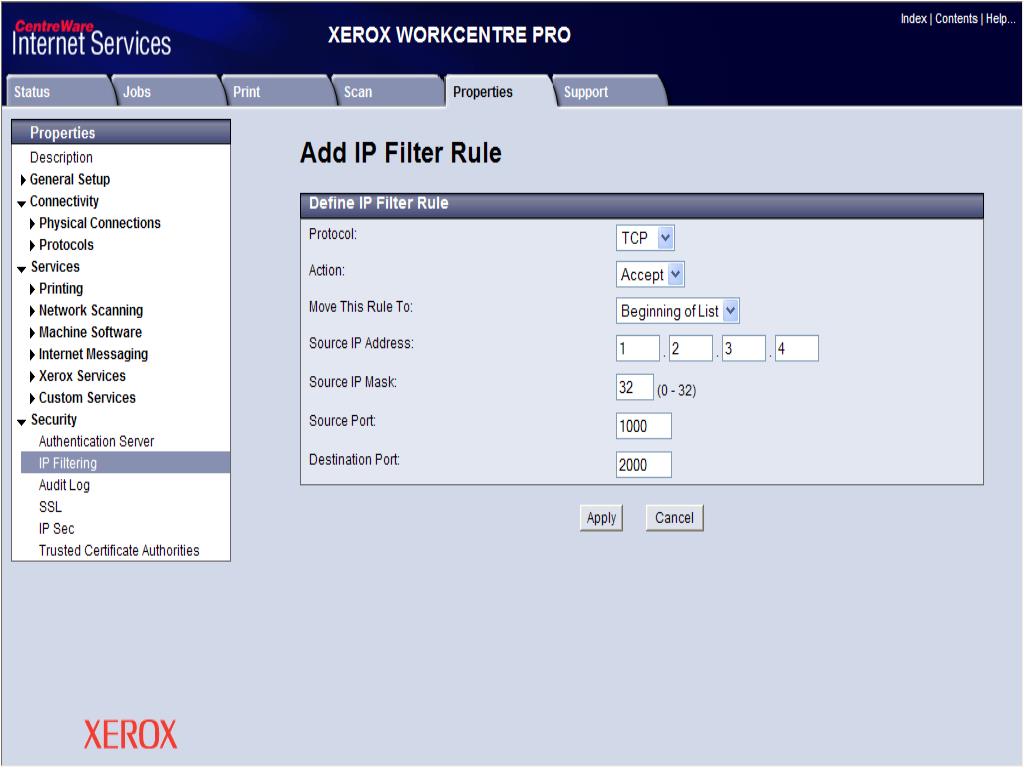Viewport: 1024px width, 768px height.
Task: Expand the Protocols arrow
Action: [x=33, y=246]
